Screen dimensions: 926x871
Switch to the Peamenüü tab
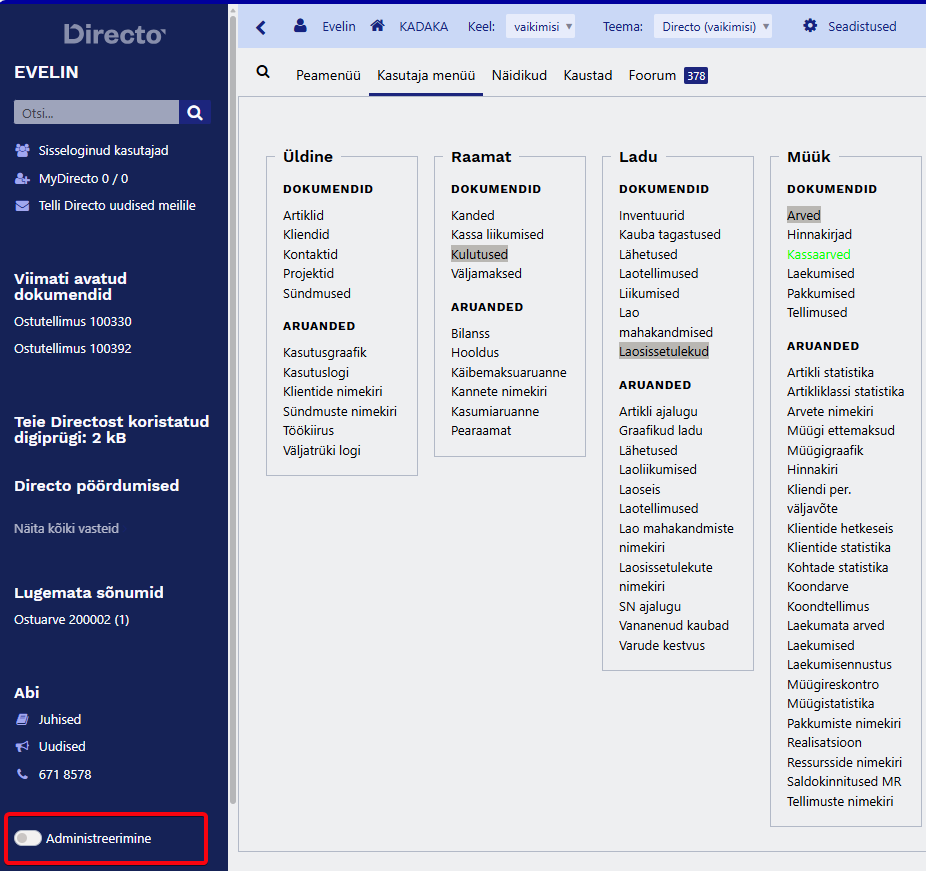click(x=329, y=75)
